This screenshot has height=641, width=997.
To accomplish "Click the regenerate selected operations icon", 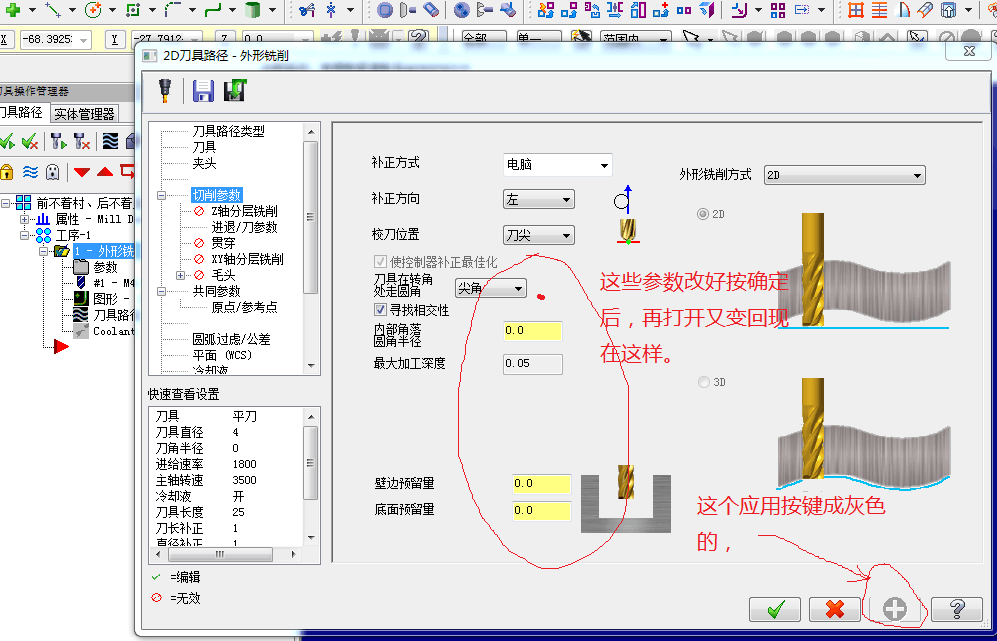I will click(58, 141).
